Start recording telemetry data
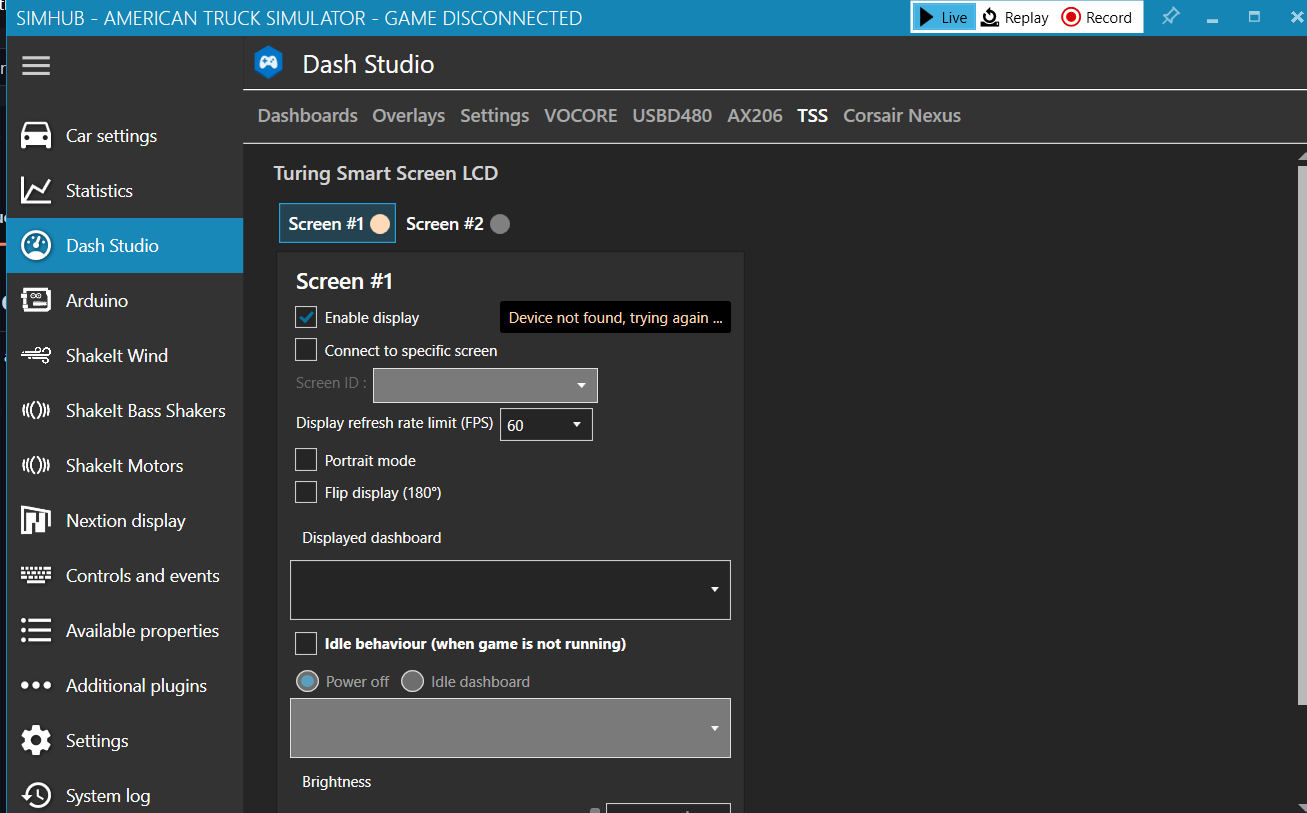The width and height of the screenshot is (1307, 813). point(1098,17)
